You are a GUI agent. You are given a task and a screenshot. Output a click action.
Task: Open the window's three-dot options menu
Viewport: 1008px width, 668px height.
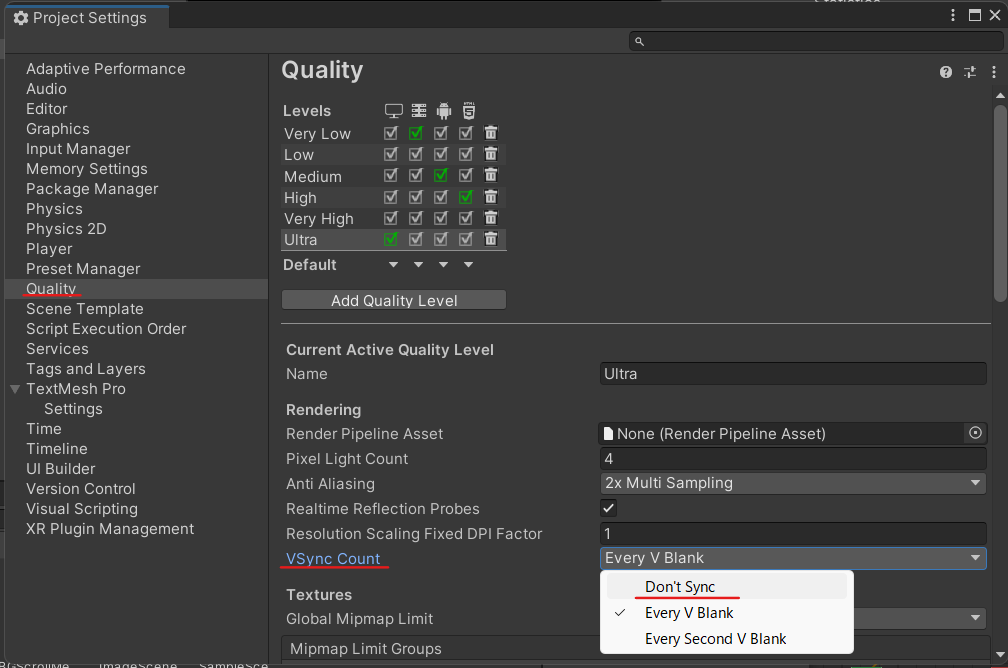pyautogui.click(x=953, y=15)
